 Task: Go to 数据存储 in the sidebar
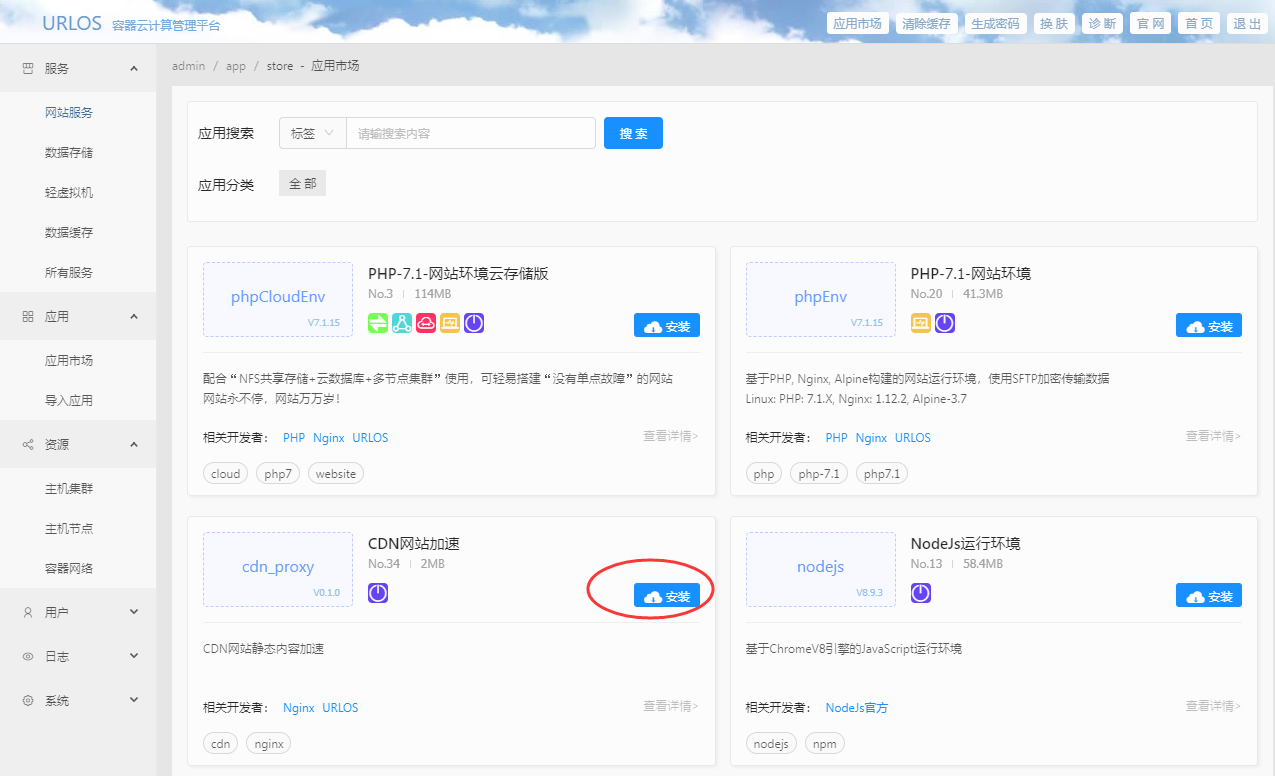[69, 152]
